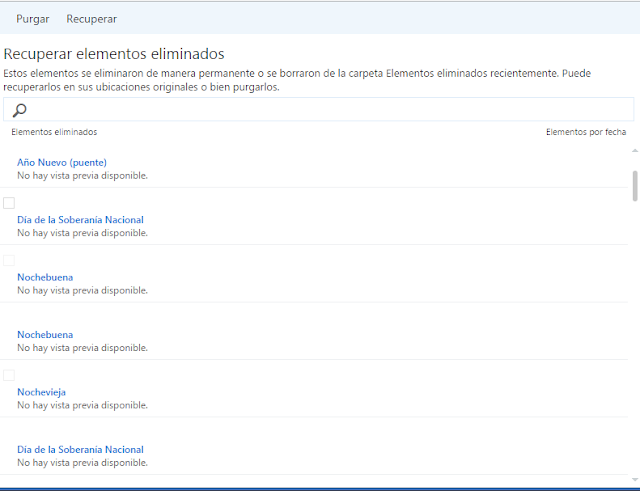Click the scrollbar up arrow
Screen dimensions: 640x495
[635, 151]
